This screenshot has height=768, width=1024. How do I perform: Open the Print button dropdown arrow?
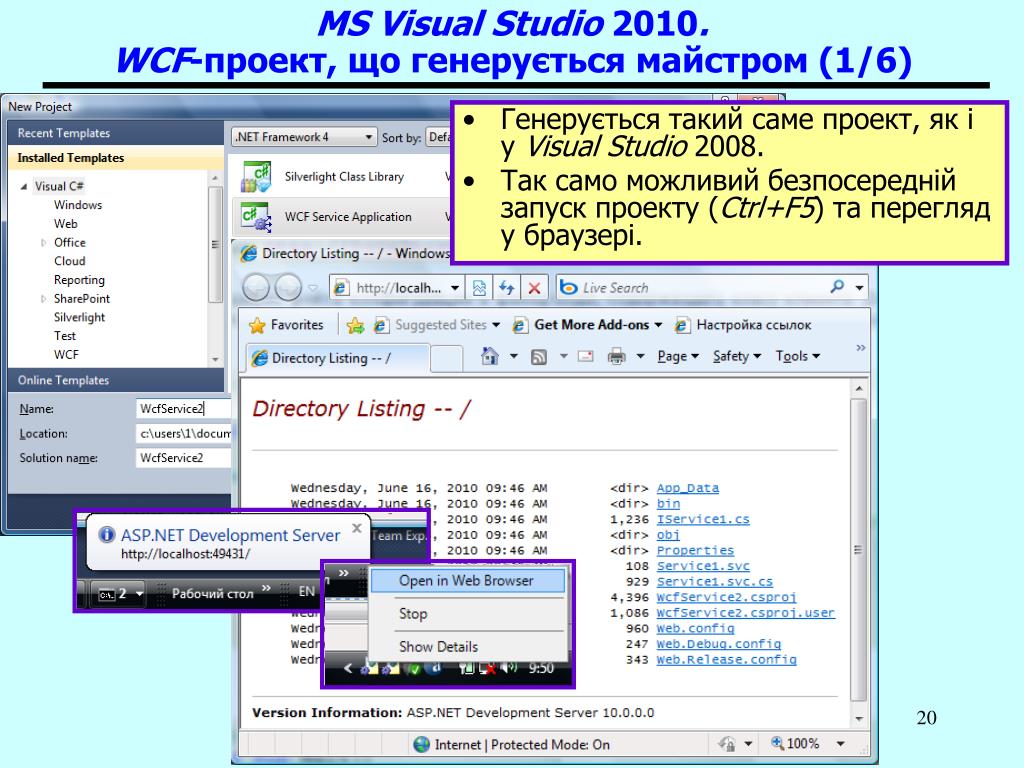point(641,357)
